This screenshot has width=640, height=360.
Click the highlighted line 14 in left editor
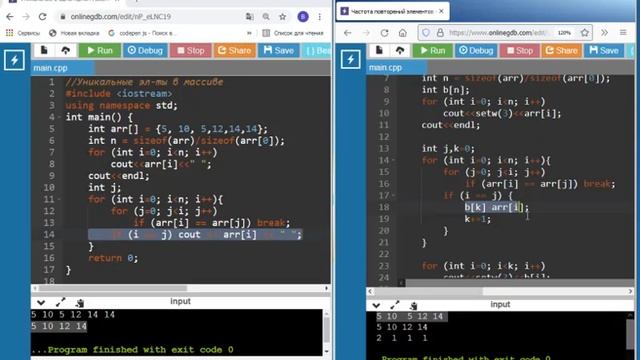coord(195,235)
